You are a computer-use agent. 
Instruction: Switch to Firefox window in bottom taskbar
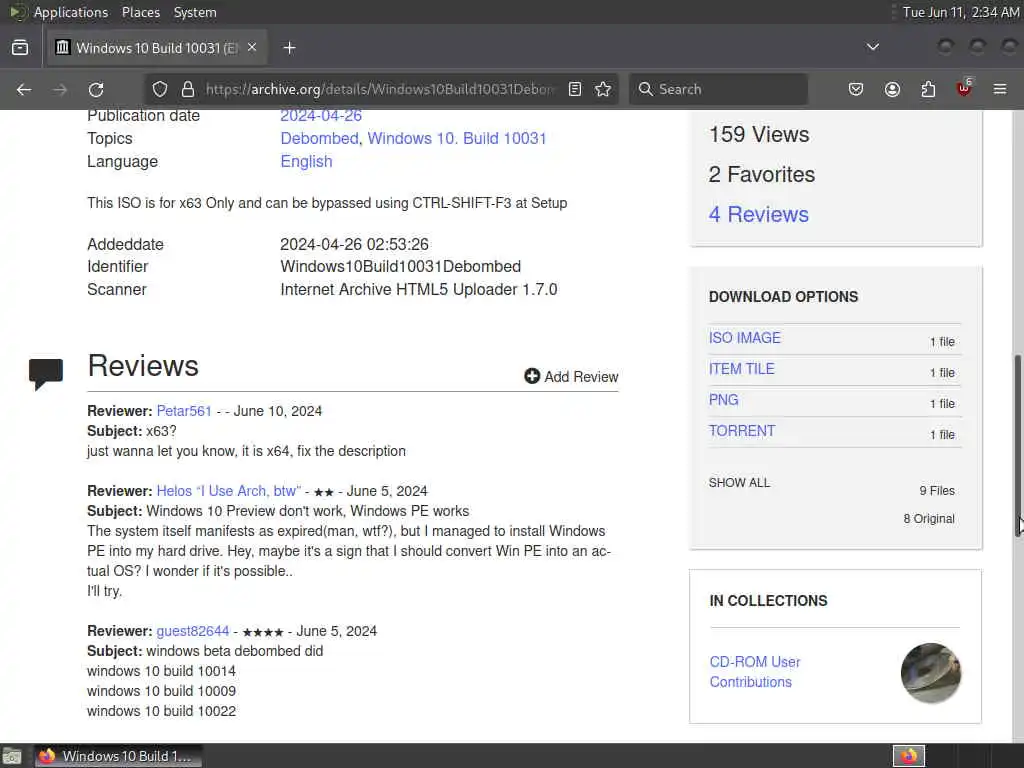coord(118,756)
